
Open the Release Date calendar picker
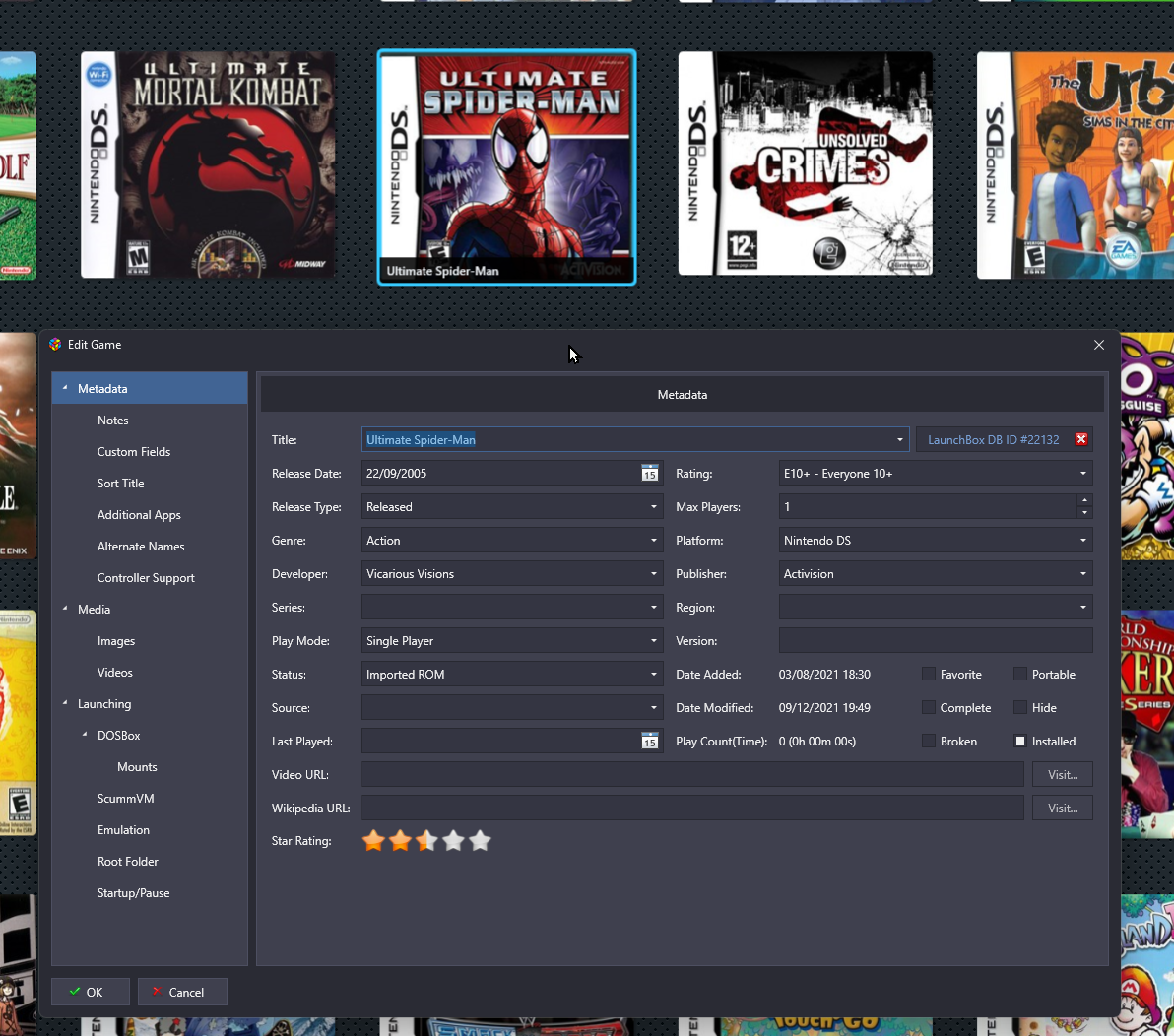coord(649,473)
